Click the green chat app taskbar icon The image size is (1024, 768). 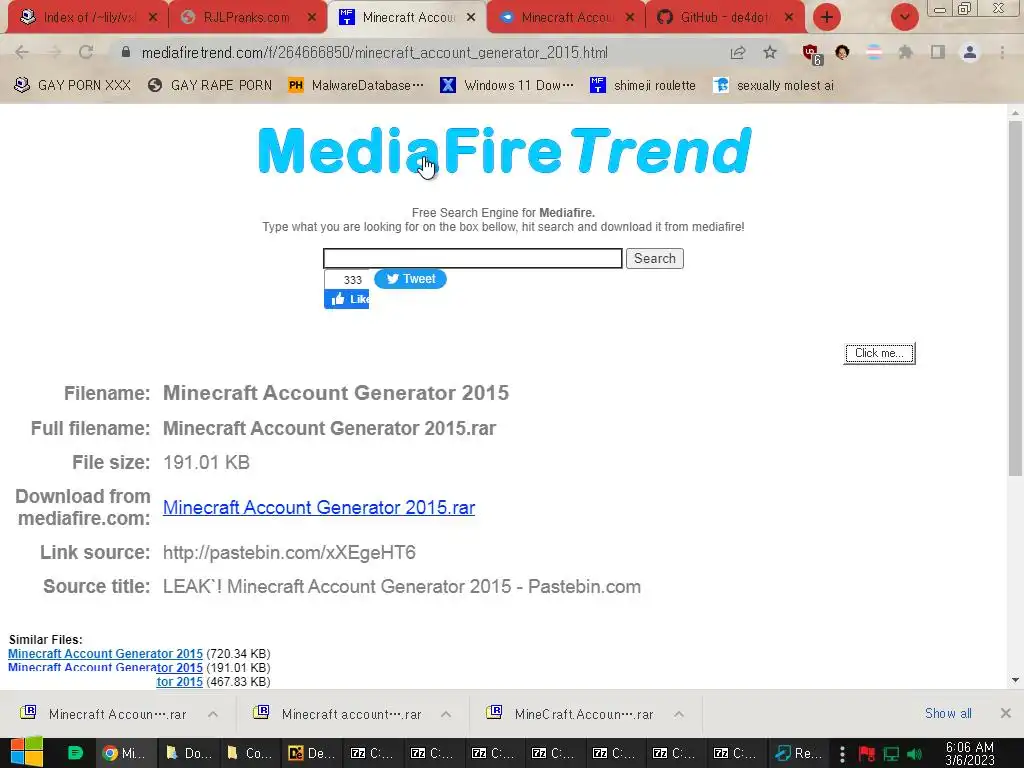pyautogui.click(x=76, y=753)
